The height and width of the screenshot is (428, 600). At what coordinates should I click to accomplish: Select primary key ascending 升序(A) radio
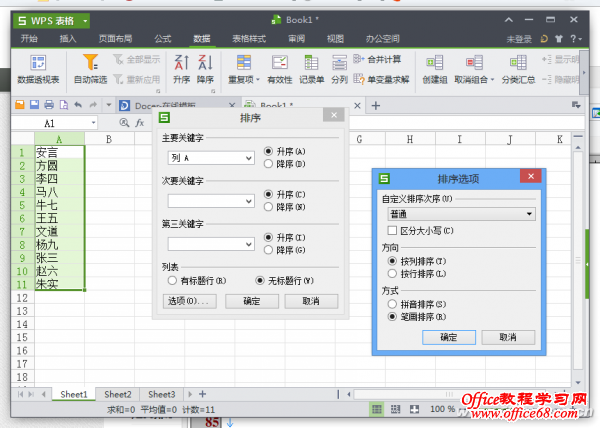pos(268,151)
